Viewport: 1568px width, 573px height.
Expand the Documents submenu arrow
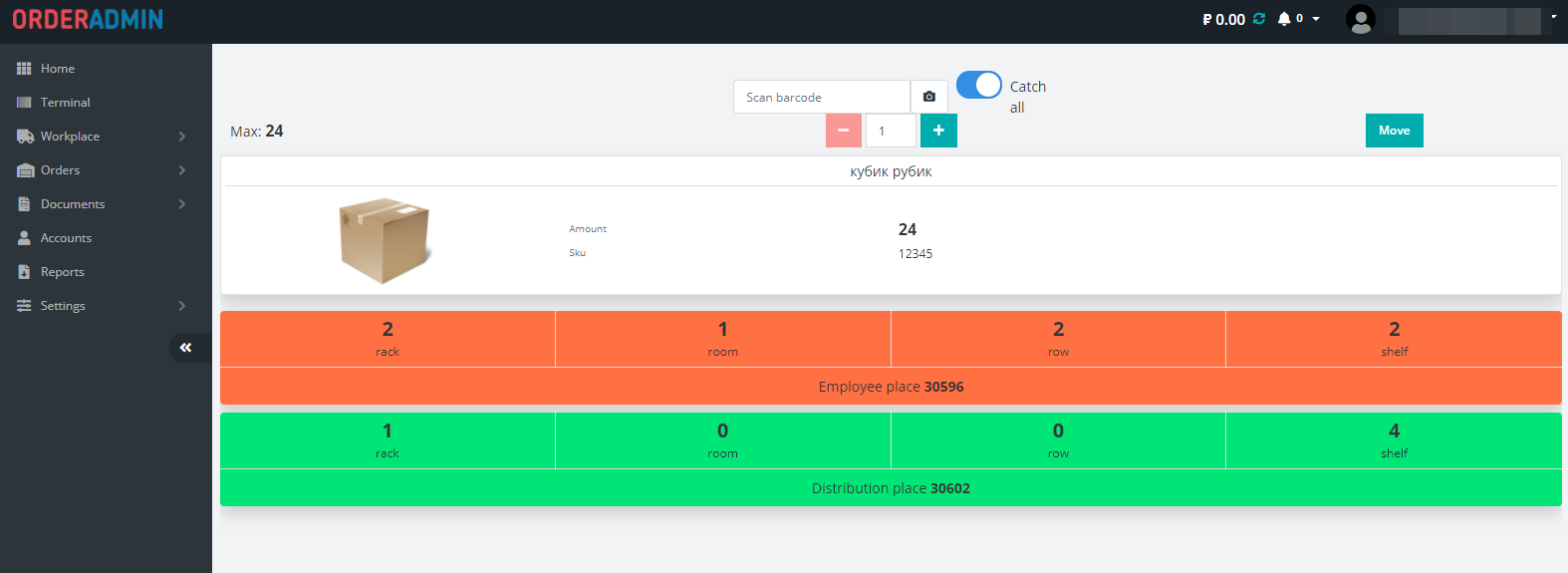tap(182, 204)
